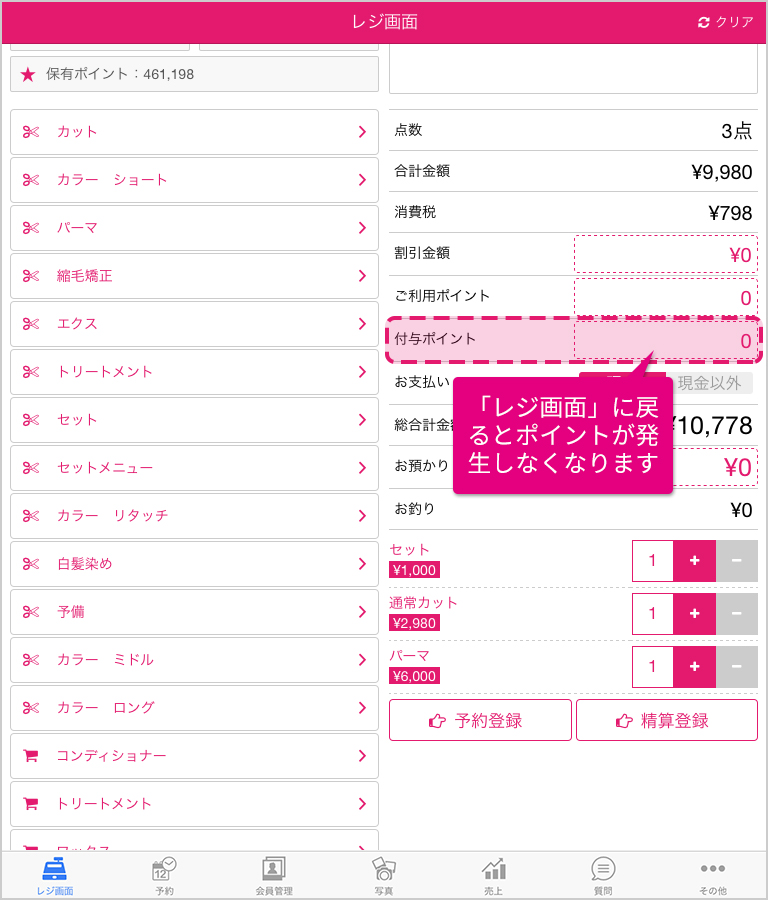Open the 質問 chat bubble icon

click(x=603, y=869)
